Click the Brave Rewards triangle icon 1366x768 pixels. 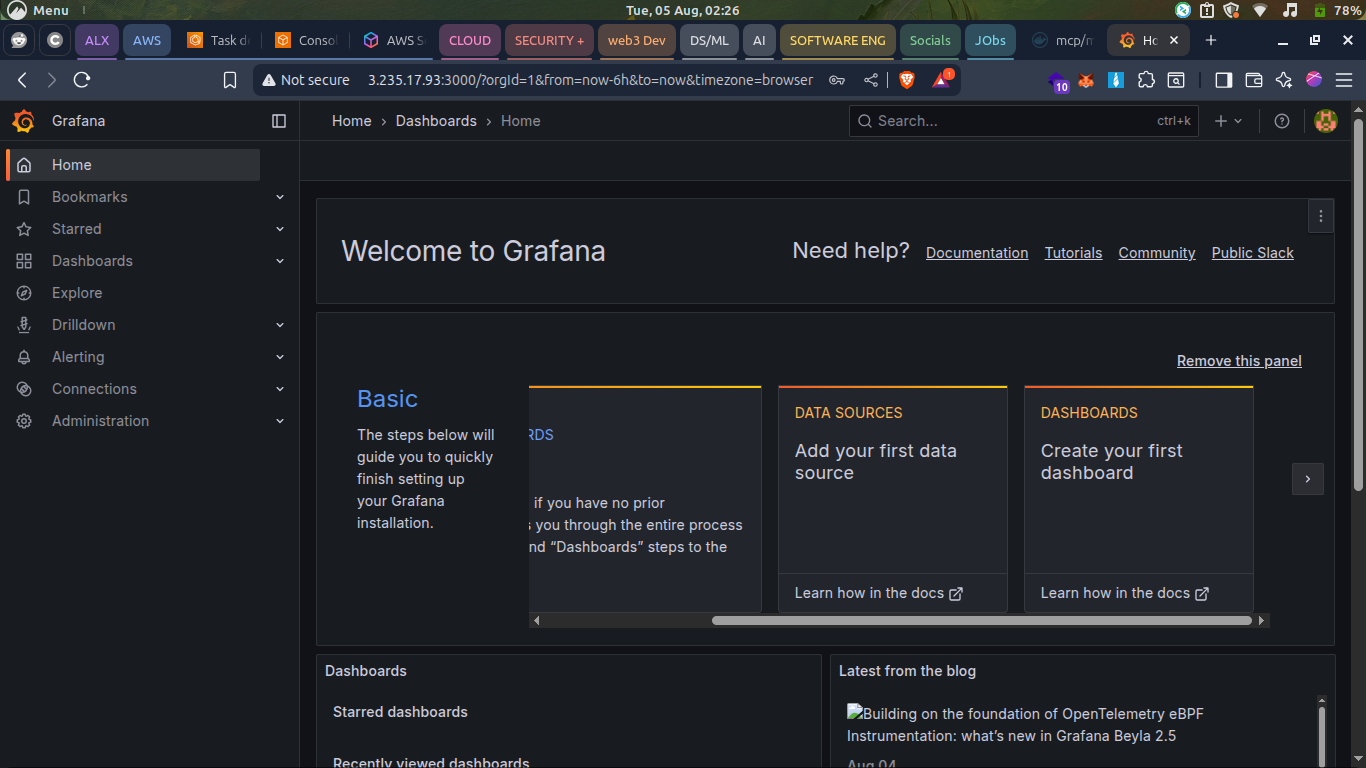[941, 80]
